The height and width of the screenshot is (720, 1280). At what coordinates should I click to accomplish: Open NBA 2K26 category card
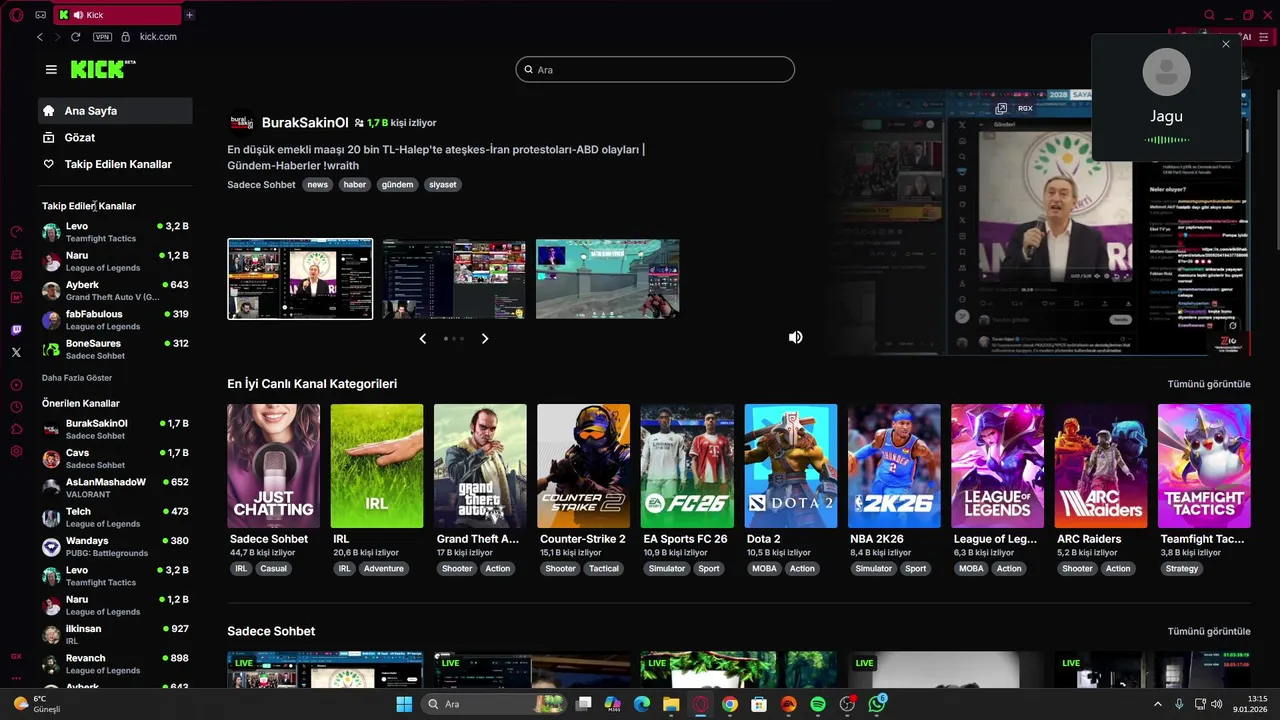coord(894,466)
